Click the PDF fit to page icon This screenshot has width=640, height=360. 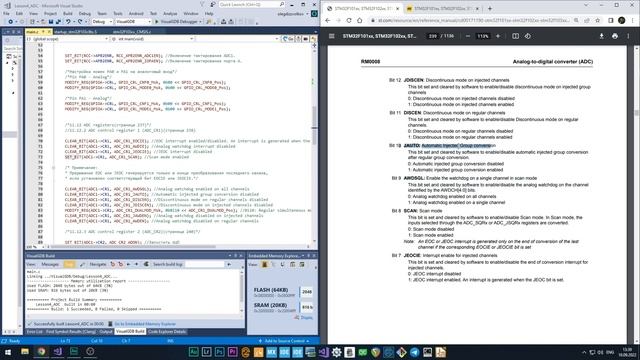[516, 36]
